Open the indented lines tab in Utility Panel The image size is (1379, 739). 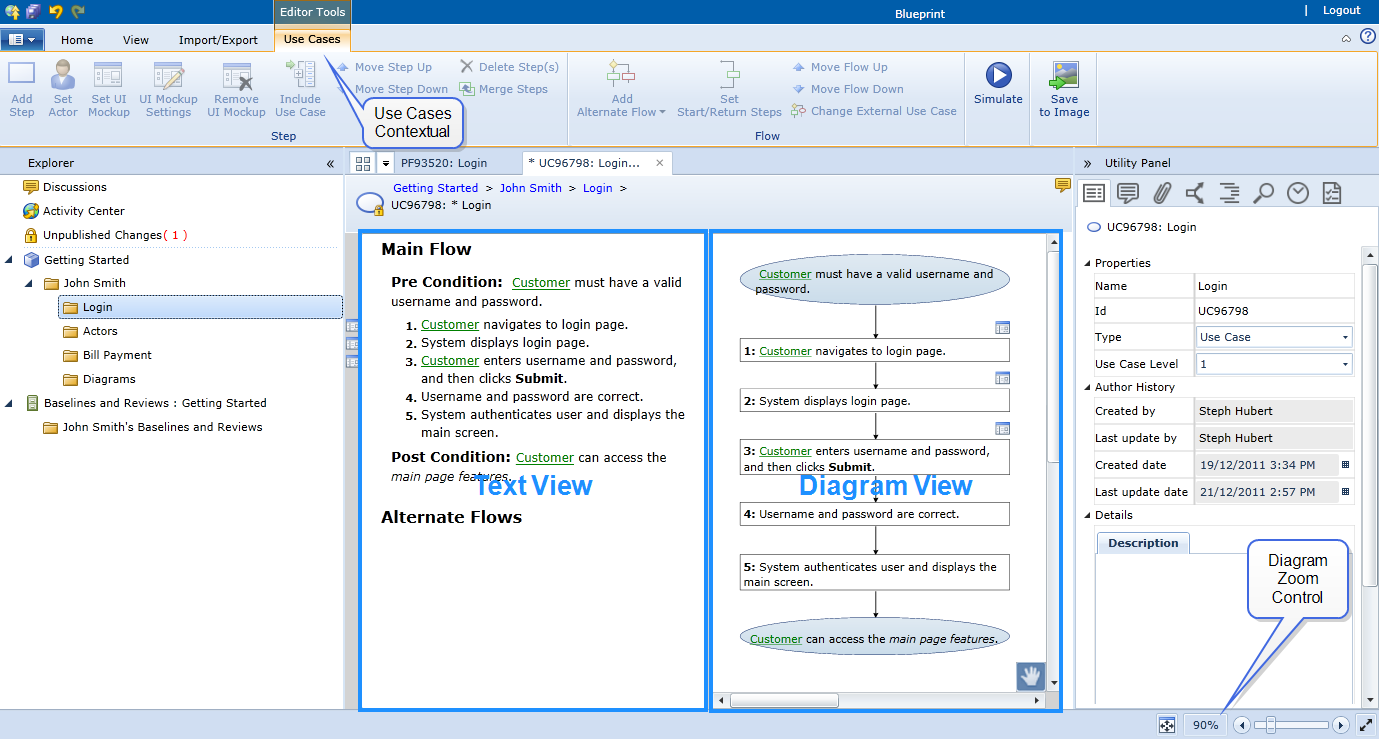(1229, 193)
